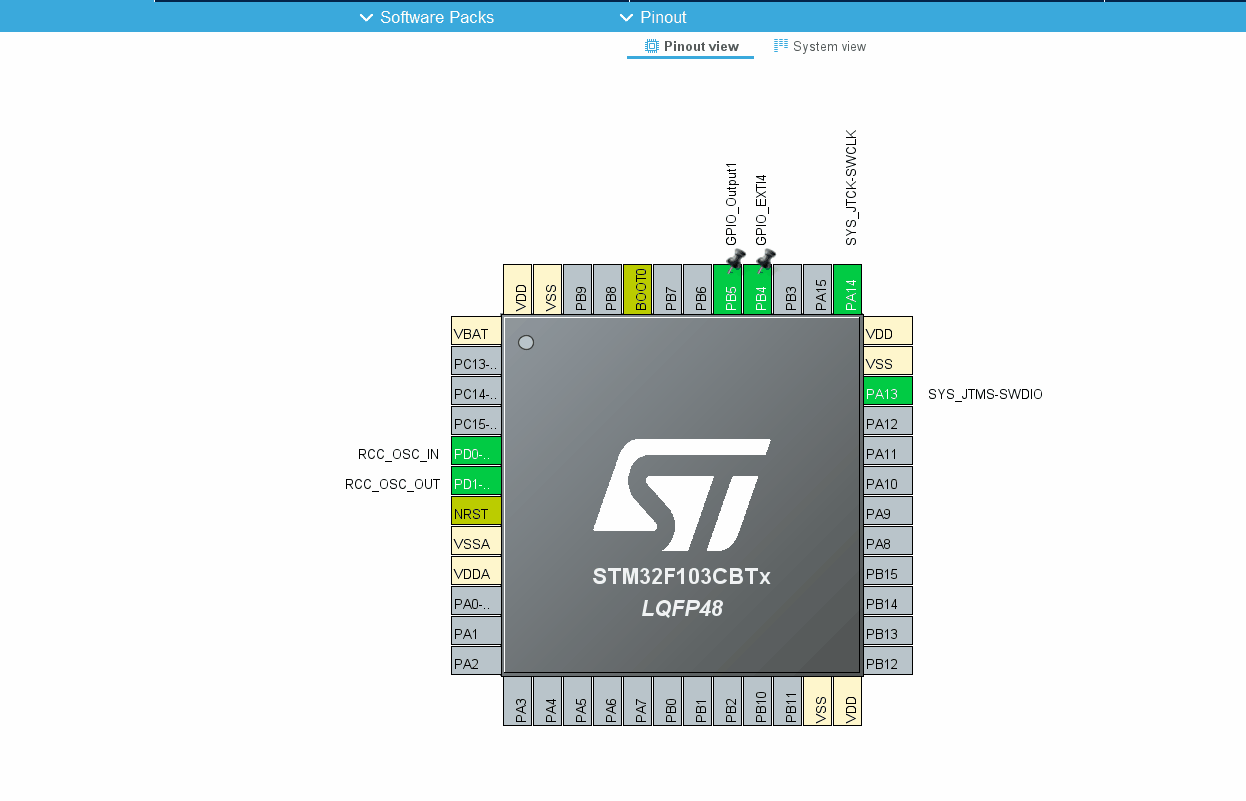Click the VSSA pin
The height and width of the screenshot is (801, 1246).
tap(476, 541)
